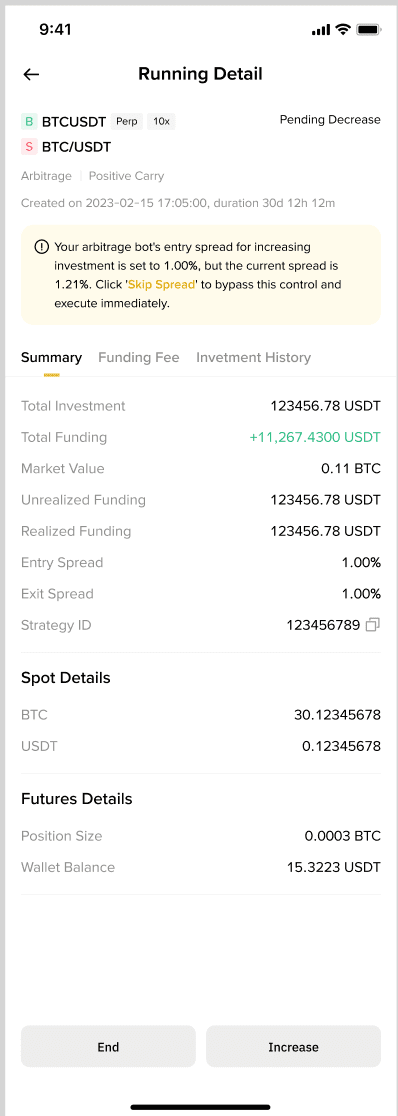Tap the Increase button
The image size is (398, 1116).
293,1046
